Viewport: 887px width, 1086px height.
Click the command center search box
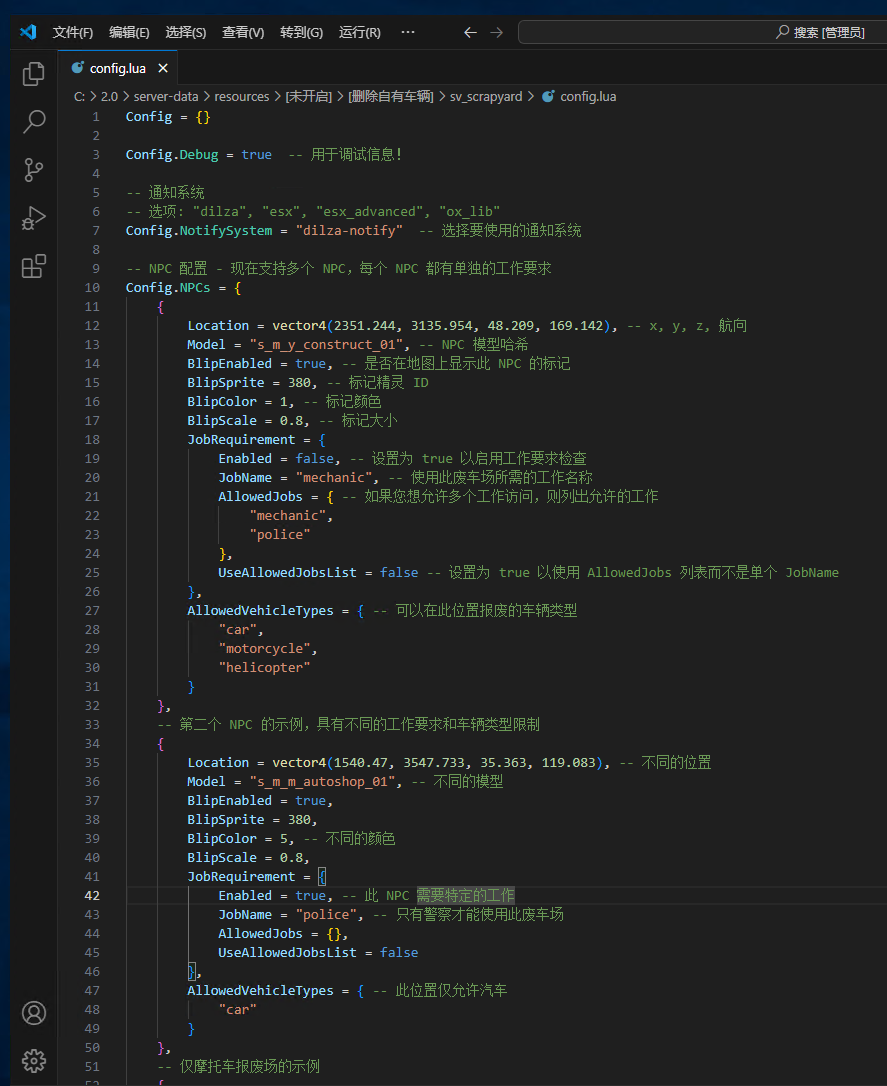(700, 32)
